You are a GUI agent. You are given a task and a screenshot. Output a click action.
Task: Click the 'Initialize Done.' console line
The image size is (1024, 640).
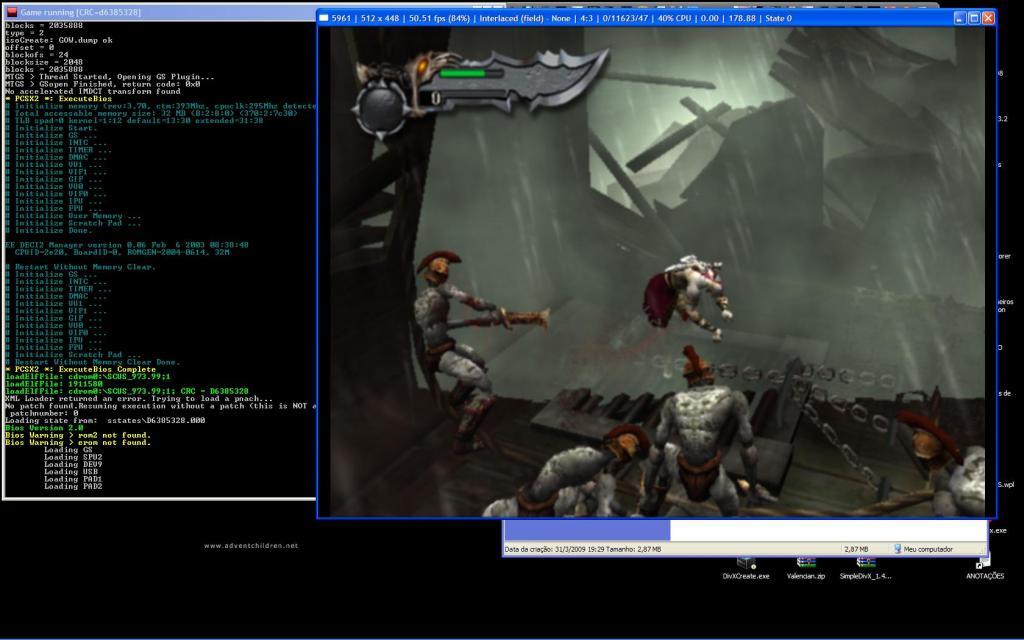(x=49, y=231)
